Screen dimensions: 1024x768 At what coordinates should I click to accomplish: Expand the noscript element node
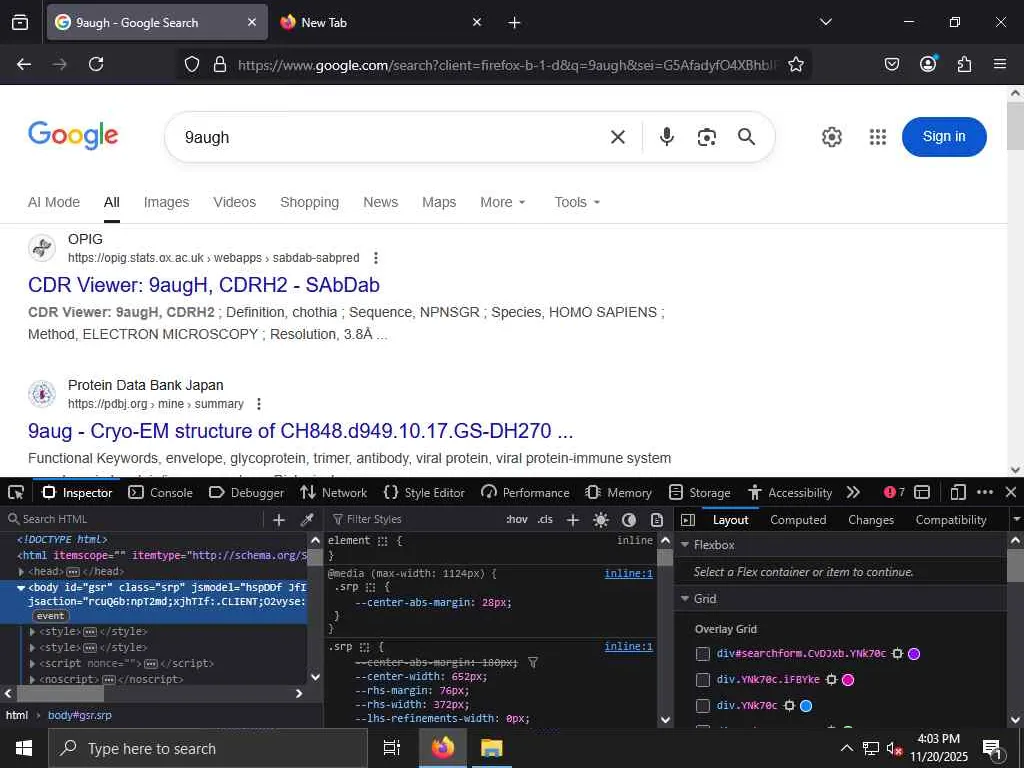pos(33,679)
